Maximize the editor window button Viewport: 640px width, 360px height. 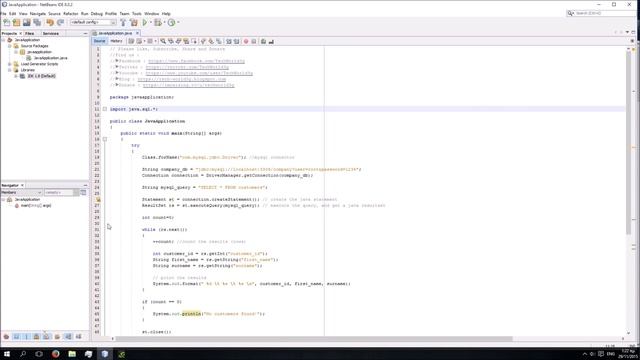[633, 32]
